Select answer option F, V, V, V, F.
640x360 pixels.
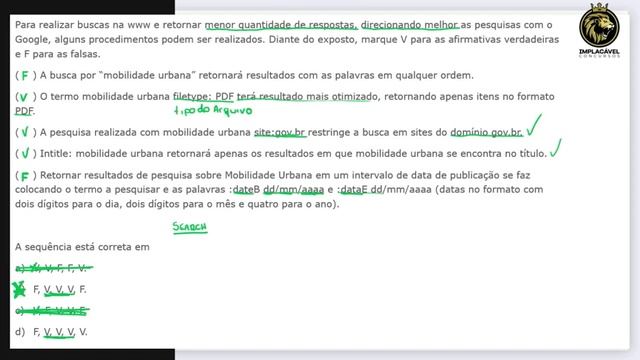[51, 289]
